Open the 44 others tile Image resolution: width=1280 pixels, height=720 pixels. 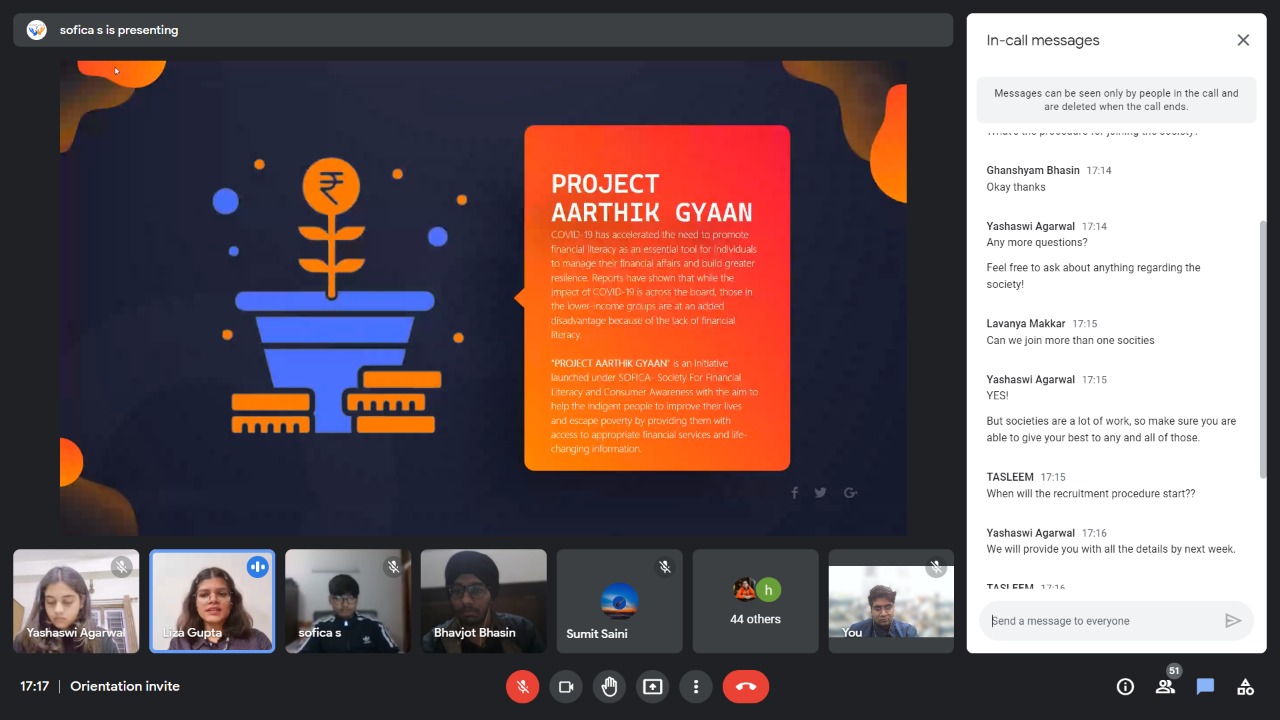(x=755, y=601)
